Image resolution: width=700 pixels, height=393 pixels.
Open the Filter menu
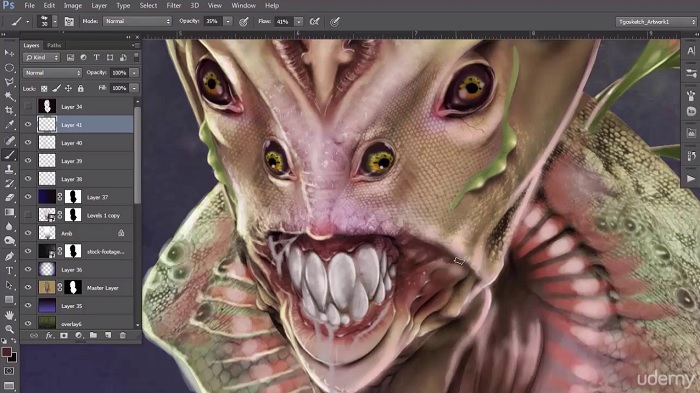[174, 6]
